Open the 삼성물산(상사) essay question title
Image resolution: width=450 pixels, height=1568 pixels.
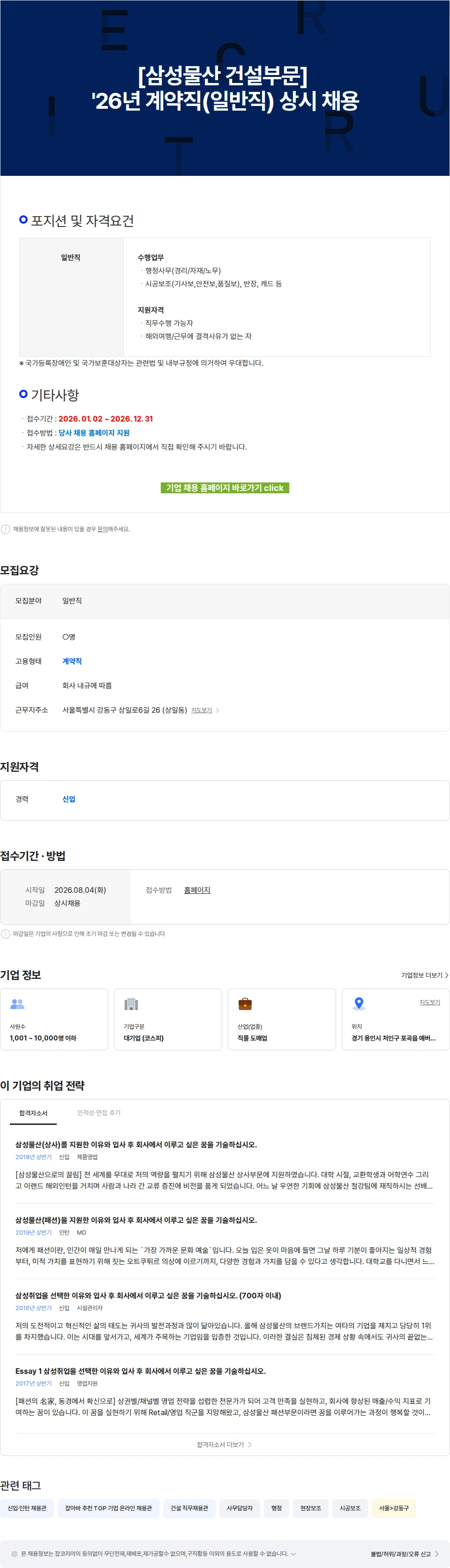coord(136,1144)
